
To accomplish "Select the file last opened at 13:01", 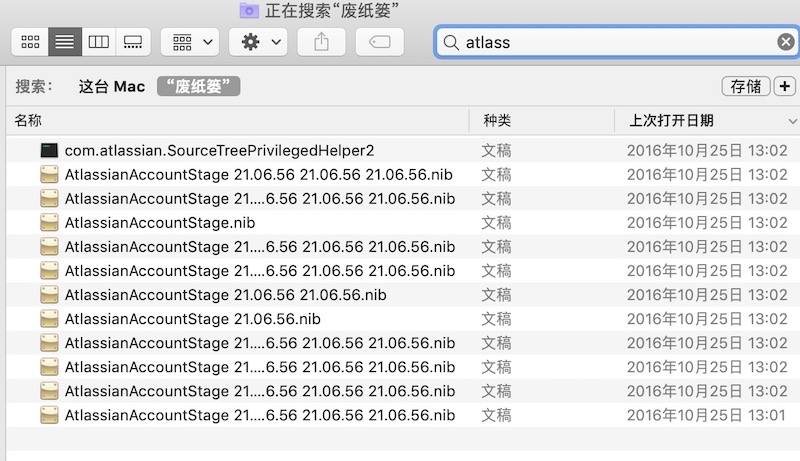I will (403, 415).
